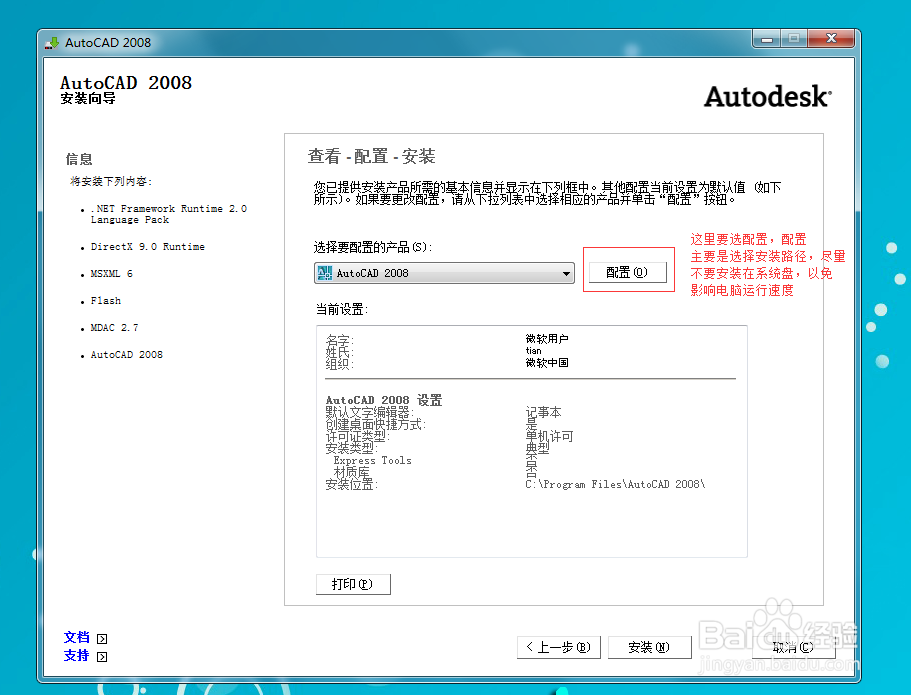The image size is (911, 695).
Task: Click the '当前设置:' label
Action: point(342,309)
